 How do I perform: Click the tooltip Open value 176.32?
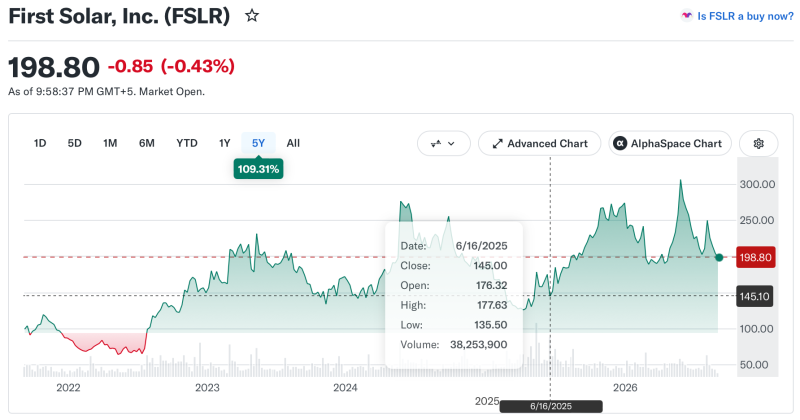(491, 285)
